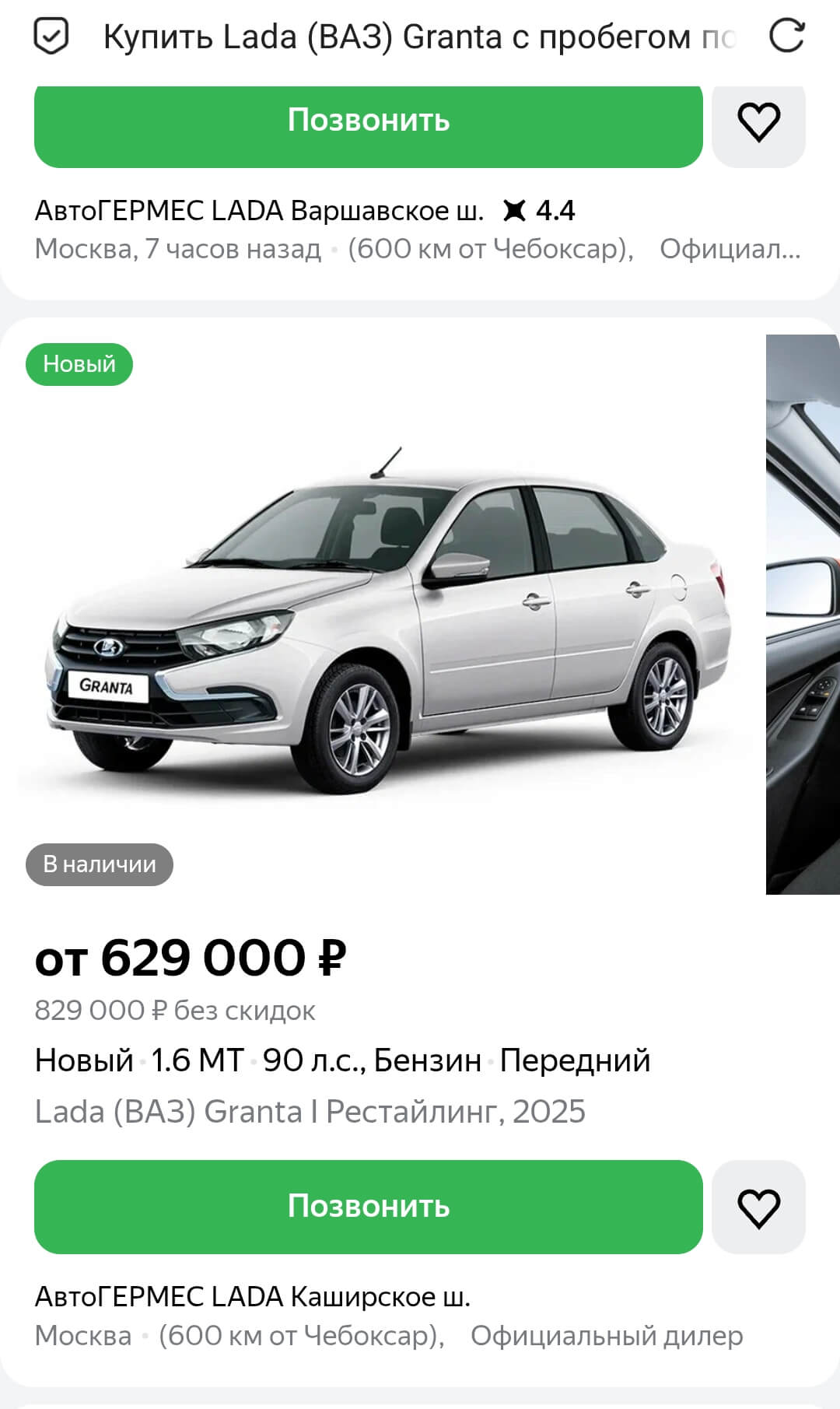The width and height of the screenshot is (840, 1409).
Task: Tap the Официальный дилер label in Kashirskoe listing
Action: (x=607, y=1336)
